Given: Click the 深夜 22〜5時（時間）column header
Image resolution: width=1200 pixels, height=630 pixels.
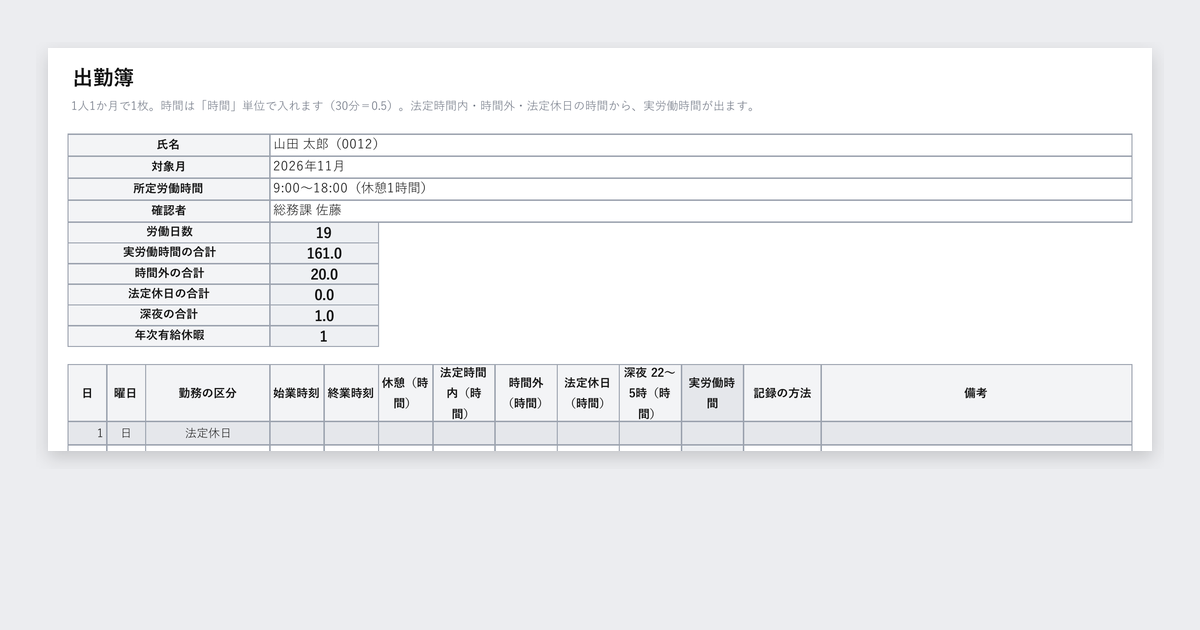Looking at the screenshot, I should coord(650,393).
